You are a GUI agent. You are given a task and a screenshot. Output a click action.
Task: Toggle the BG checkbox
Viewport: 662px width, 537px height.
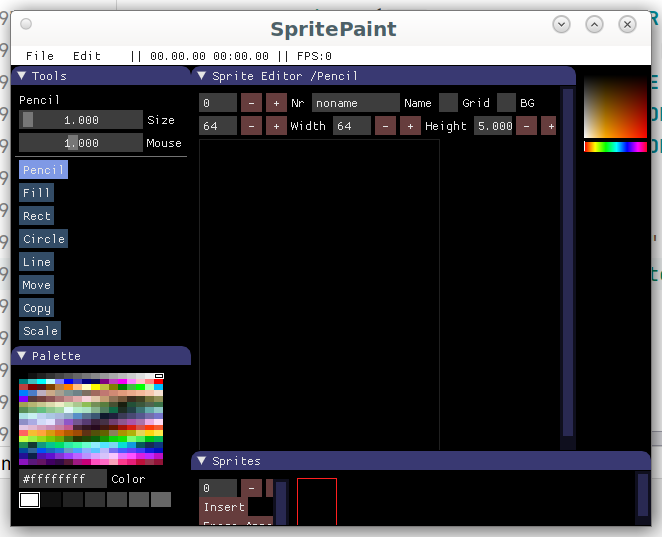[506, 103]
